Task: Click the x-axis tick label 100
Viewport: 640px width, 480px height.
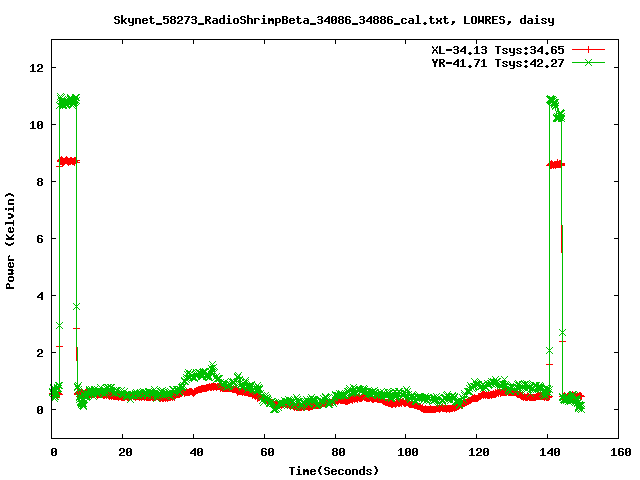Action: pos(408,452)
